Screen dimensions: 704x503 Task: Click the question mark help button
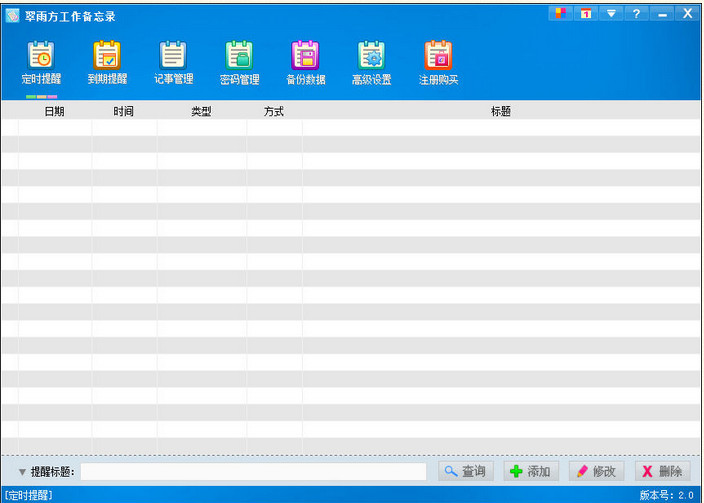[x=636, y=13]
